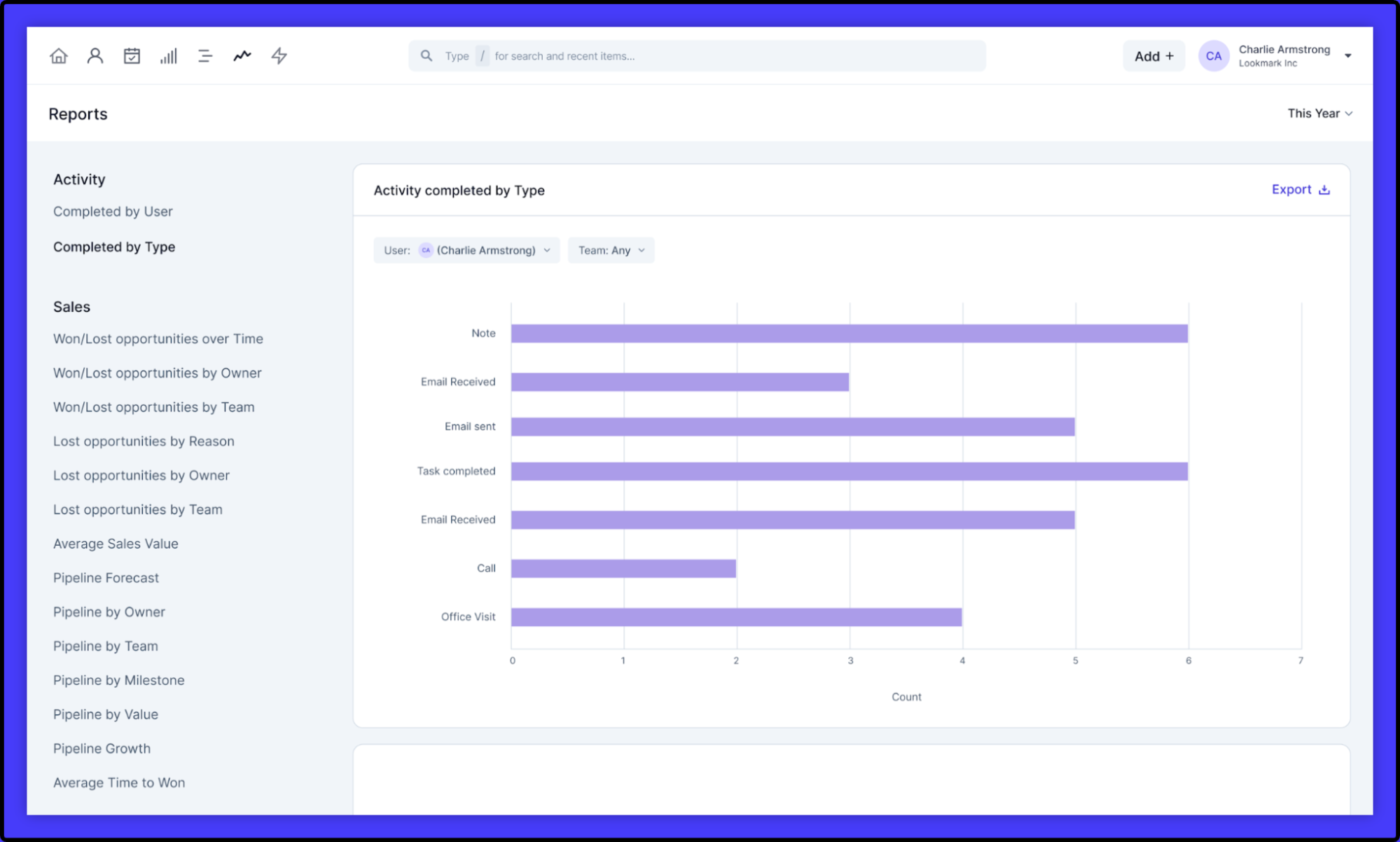Open Pipeline by Milestone report
The width and height of the screenshot is (1400, 842).
(x=119, y=680)
